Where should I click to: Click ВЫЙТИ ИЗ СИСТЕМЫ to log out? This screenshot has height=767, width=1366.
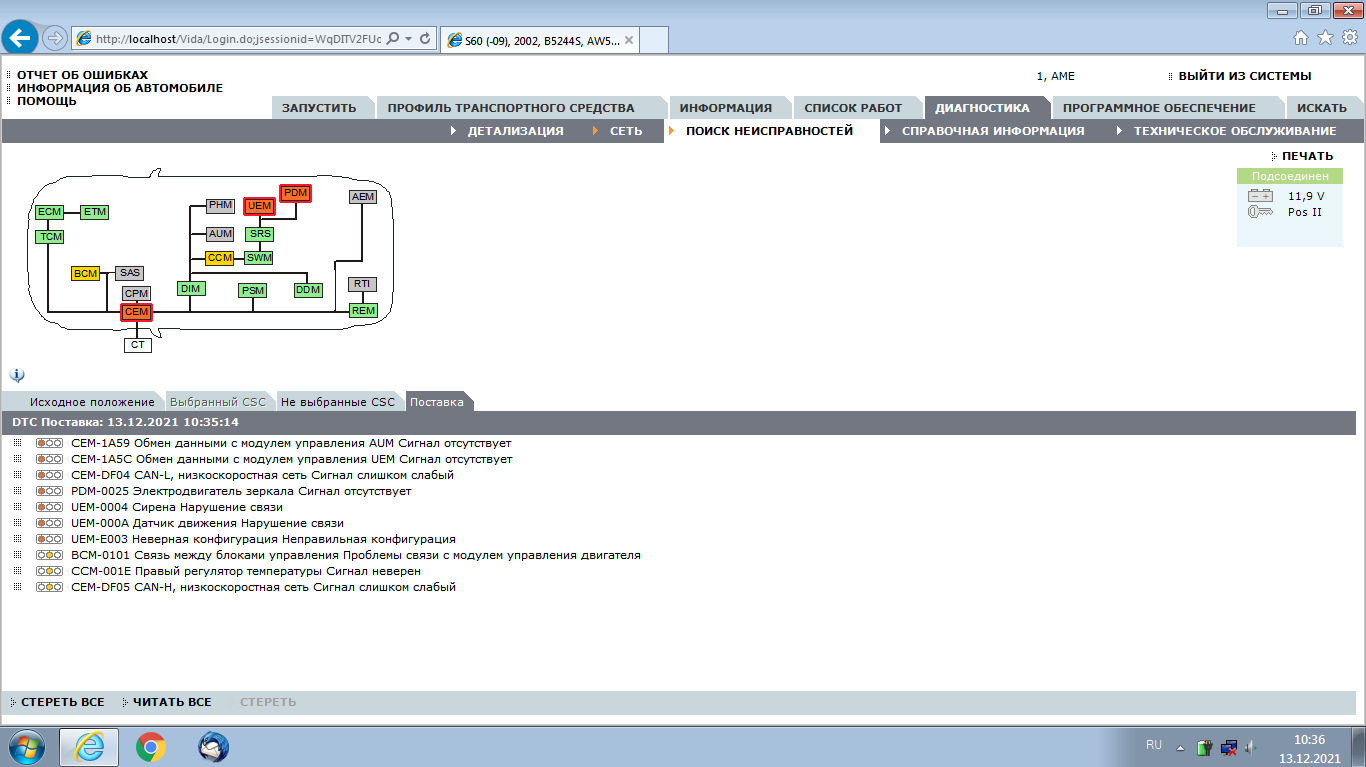(1244, 76)
